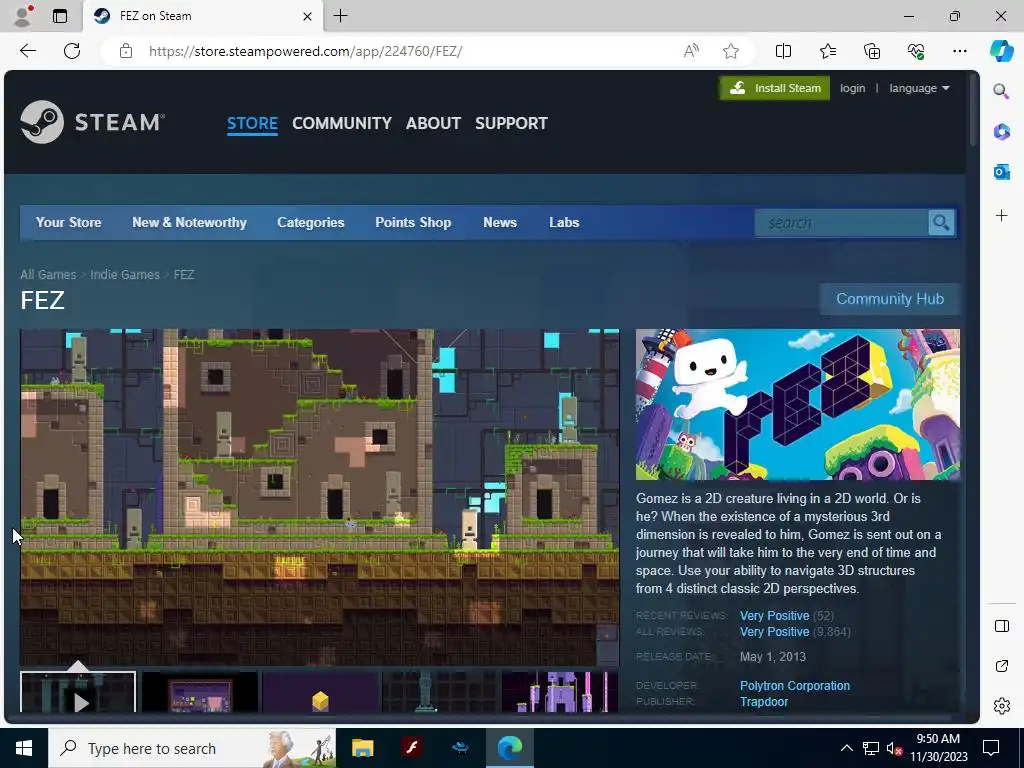The width and height of the screenshot is (1024, 768).
Task: Click the browser address bar URL
Action: coord(306,51)
